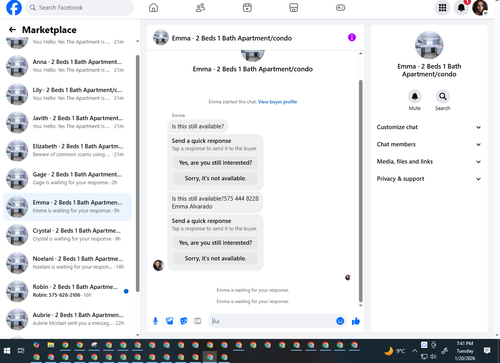
Task: Click the message thread scrollbar
Action: pyautogui.click(x=360, y=191)
